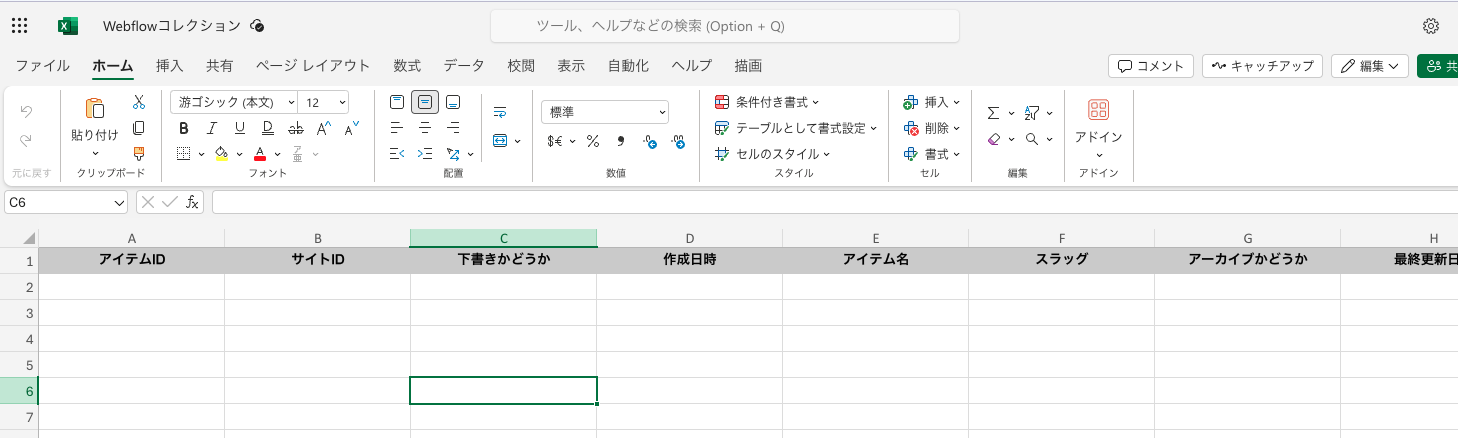Switch to the データ tab

(x=464, y=66)
